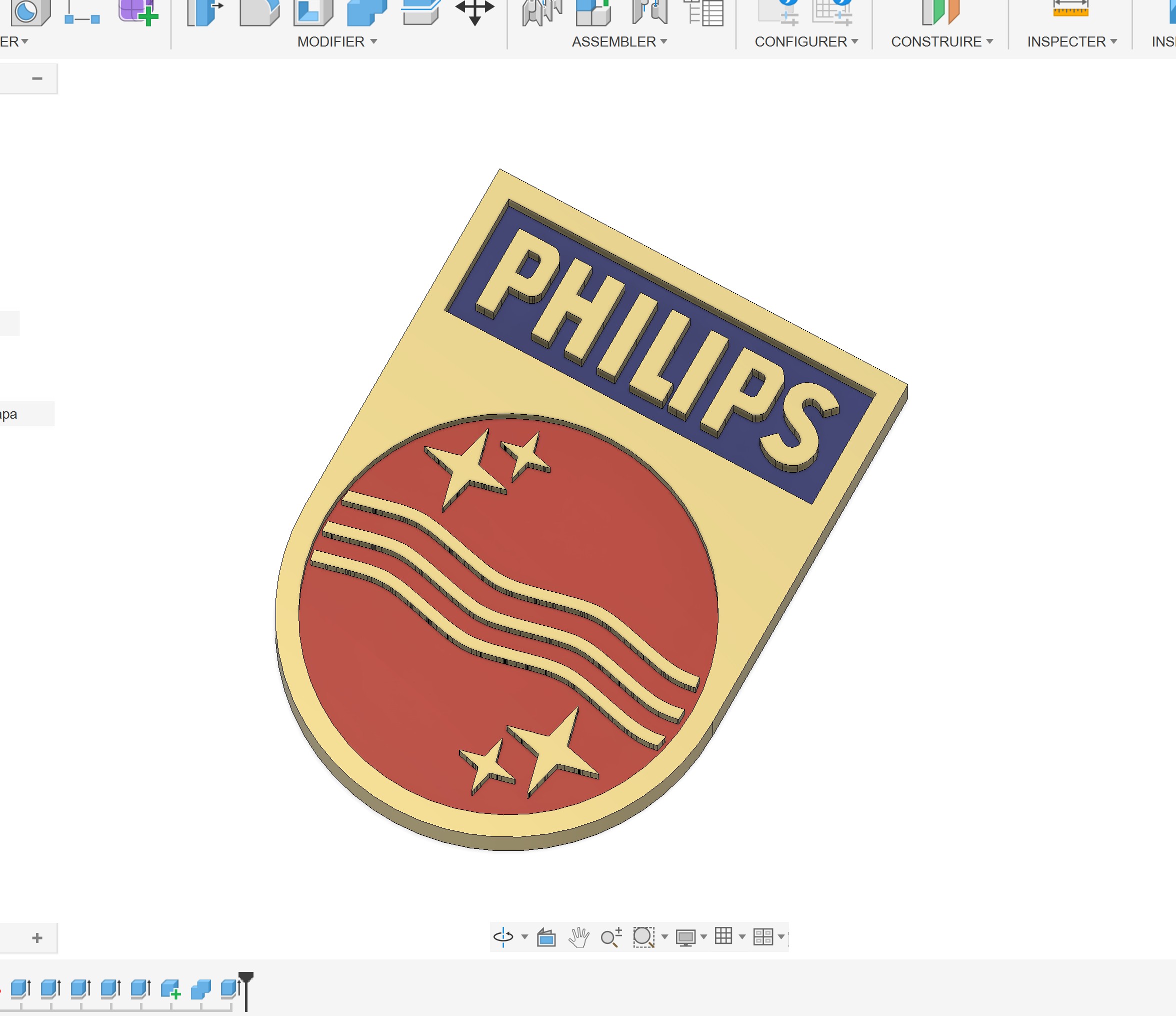Image resolution: width=1176 pixels, height=1016 pixels.
Task: Select the Offset Face tool icon
Action: pos(420,13)
